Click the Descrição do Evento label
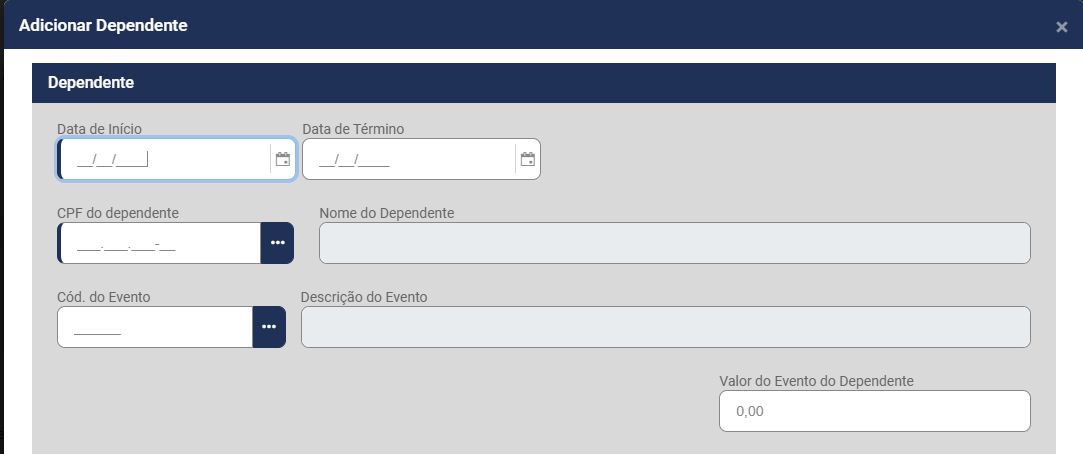Viewport: 1083px width, 454px height. 364,297
